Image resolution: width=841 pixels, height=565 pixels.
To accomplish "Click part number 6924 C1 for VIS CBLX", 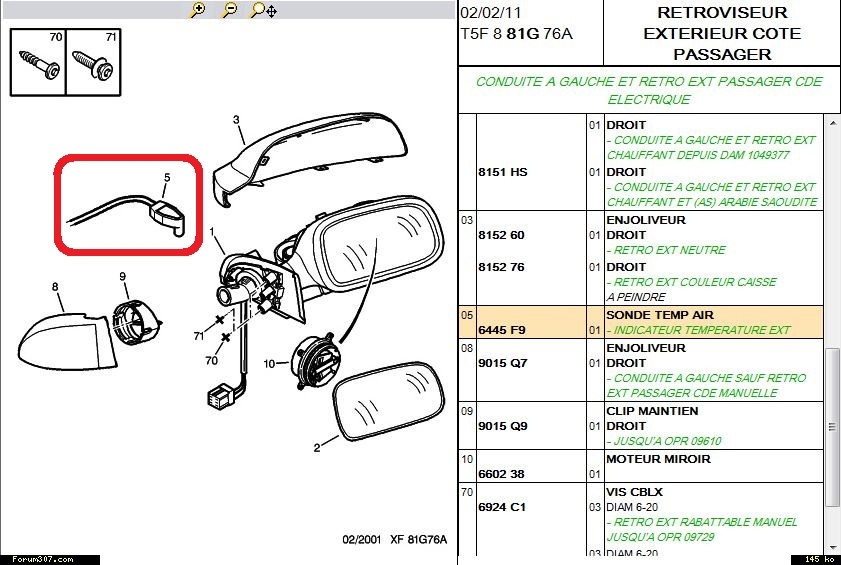I will point(503,507).
